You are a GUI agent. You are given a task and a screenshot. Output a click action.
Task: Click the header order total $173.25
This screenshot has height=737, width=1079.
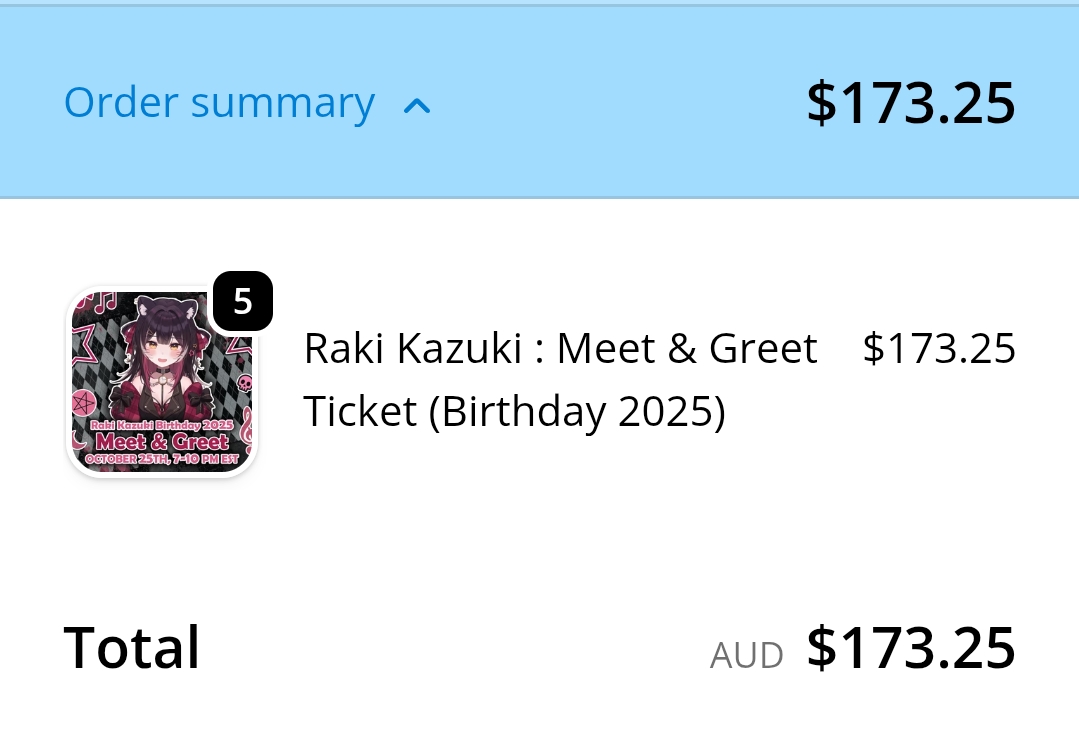tap(910, 103)
